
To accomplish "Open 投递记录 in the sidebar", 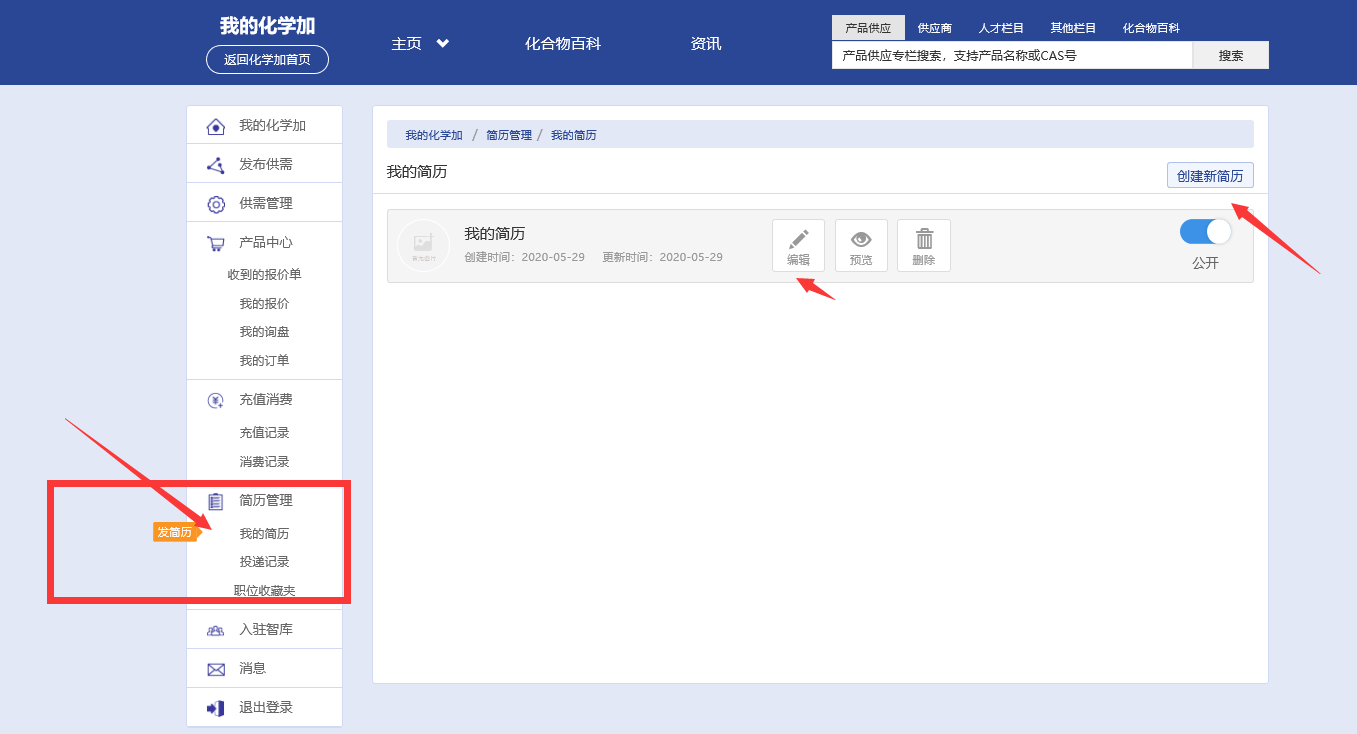I will (264, 562).
